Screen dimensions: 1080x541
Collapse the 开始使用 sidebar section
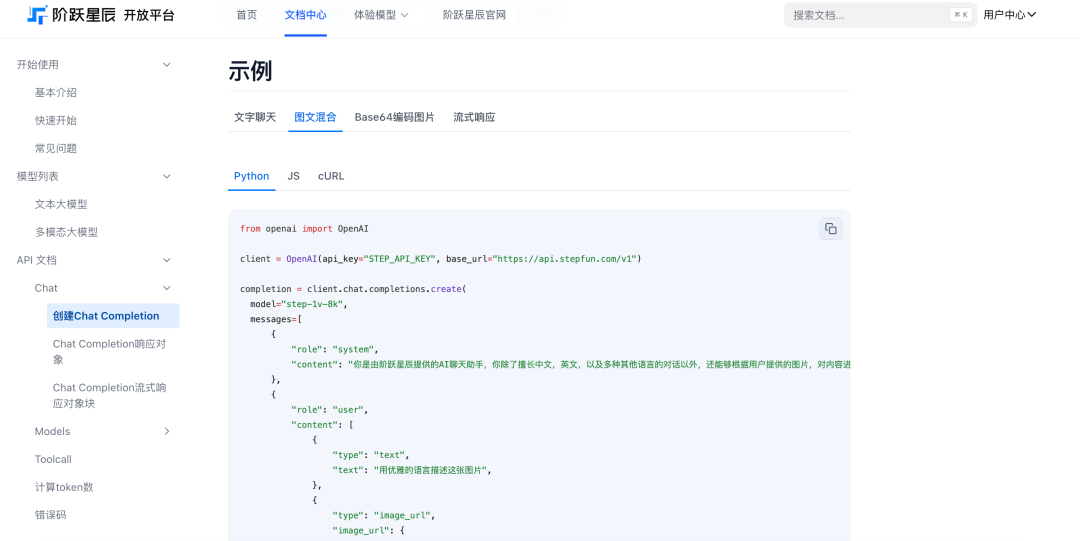[167, 65]
